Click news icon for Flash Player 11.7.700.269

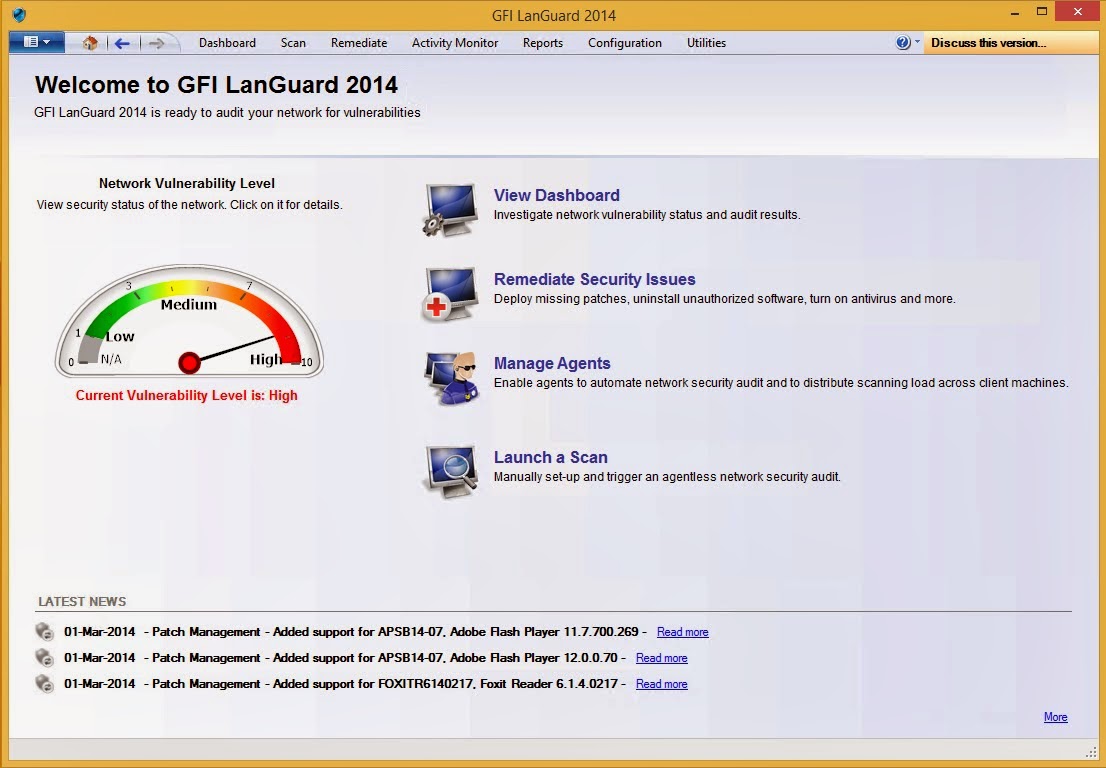[x=44, y=631]
